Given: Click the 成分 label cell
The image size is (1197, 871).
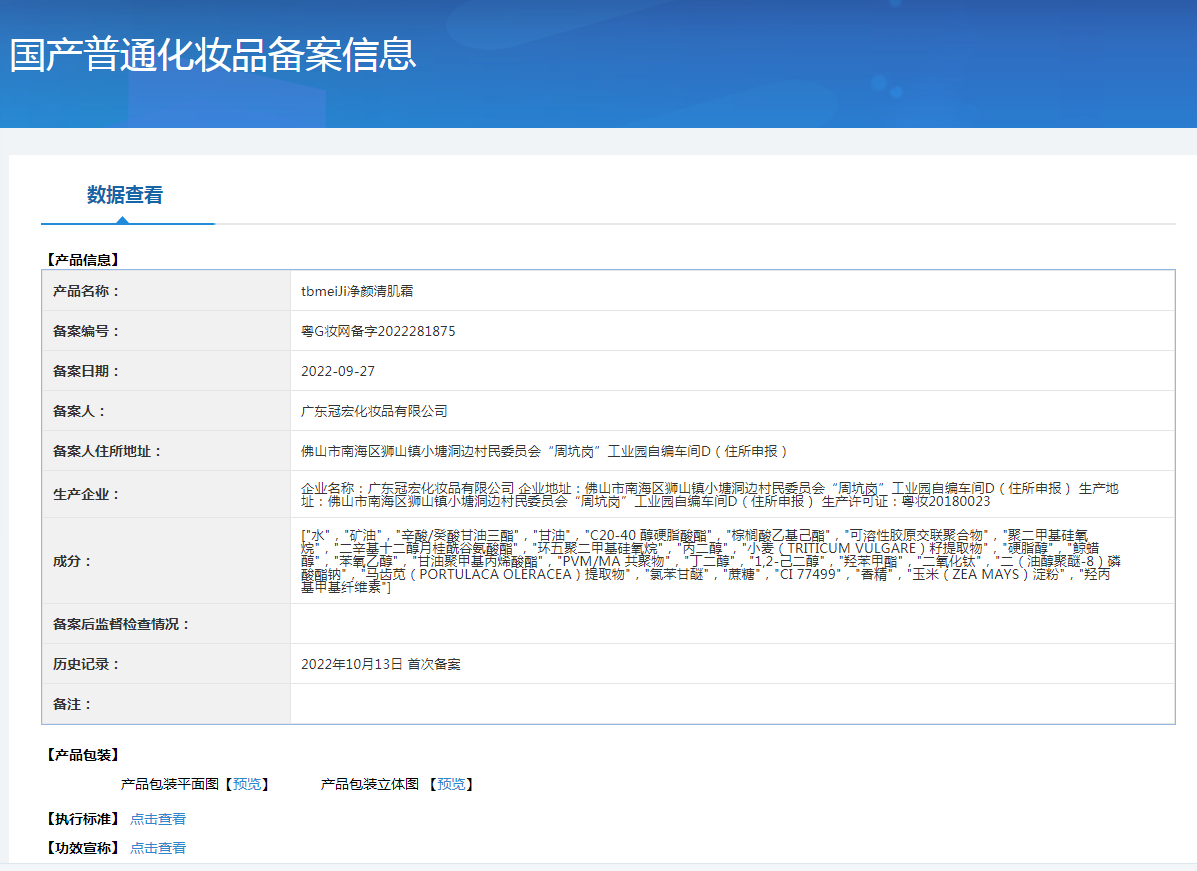Looking at the screenshot, I should tap(72, 561).
